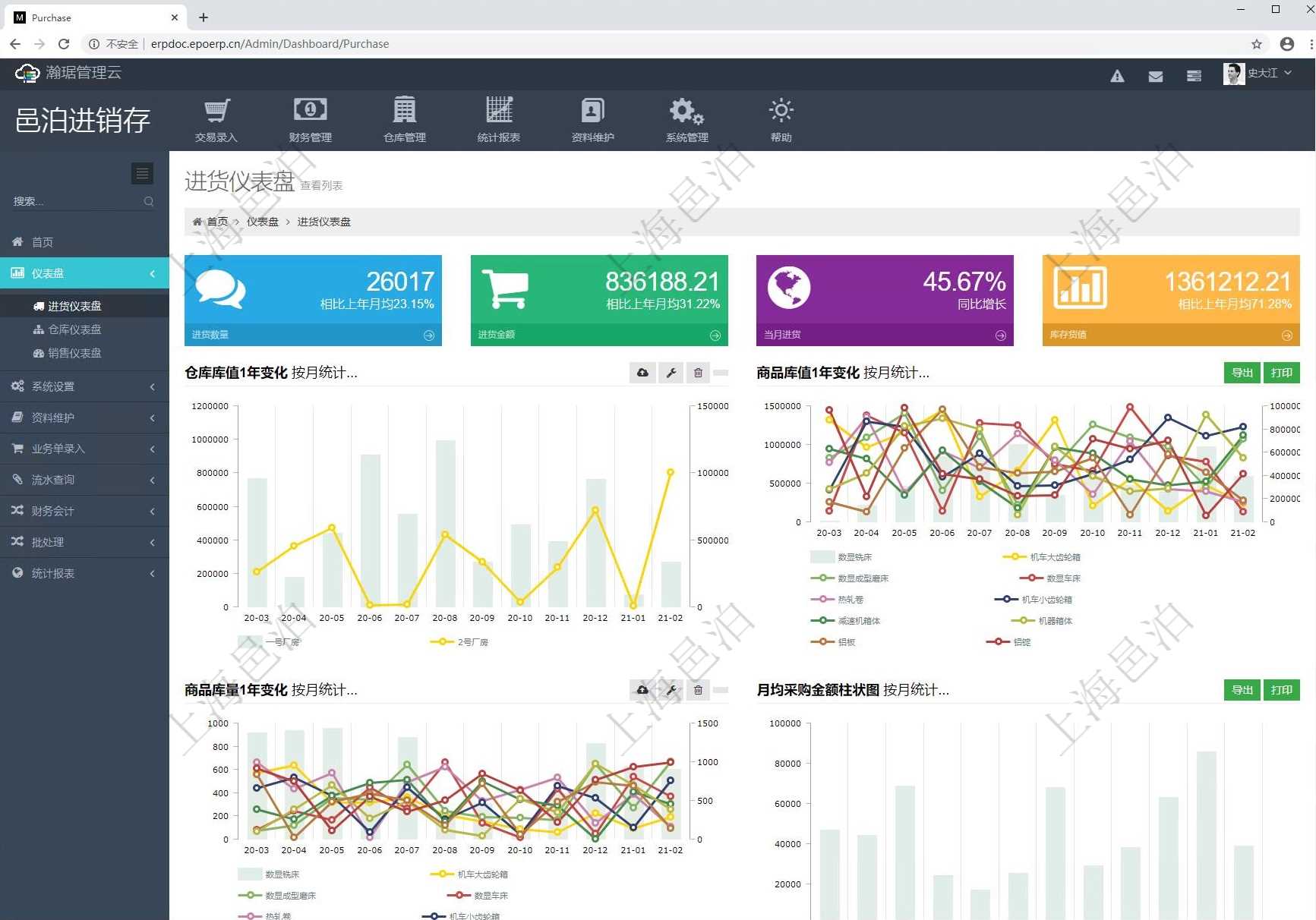Click 打印 button on 月均采购金额 chart
The image size is (1316, 920).
1281,690
